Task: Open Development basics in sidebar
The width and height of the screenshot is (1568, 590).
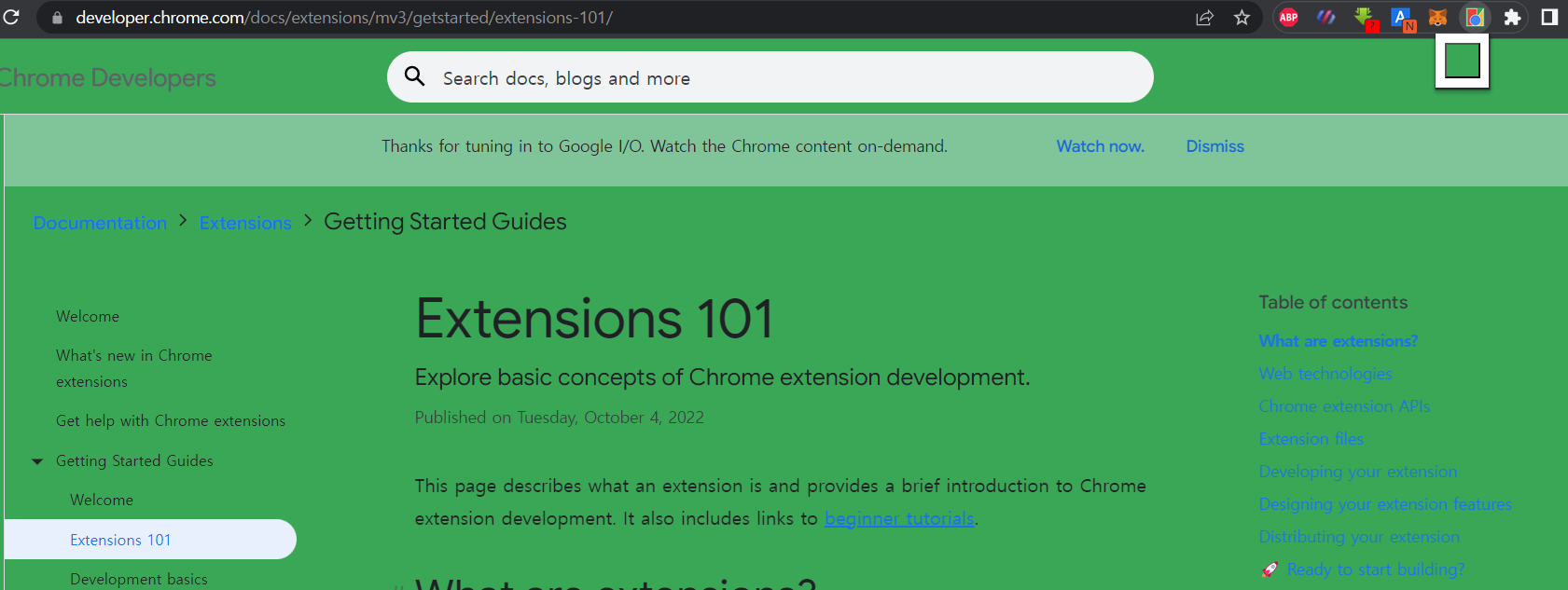Action: (139, 580)
